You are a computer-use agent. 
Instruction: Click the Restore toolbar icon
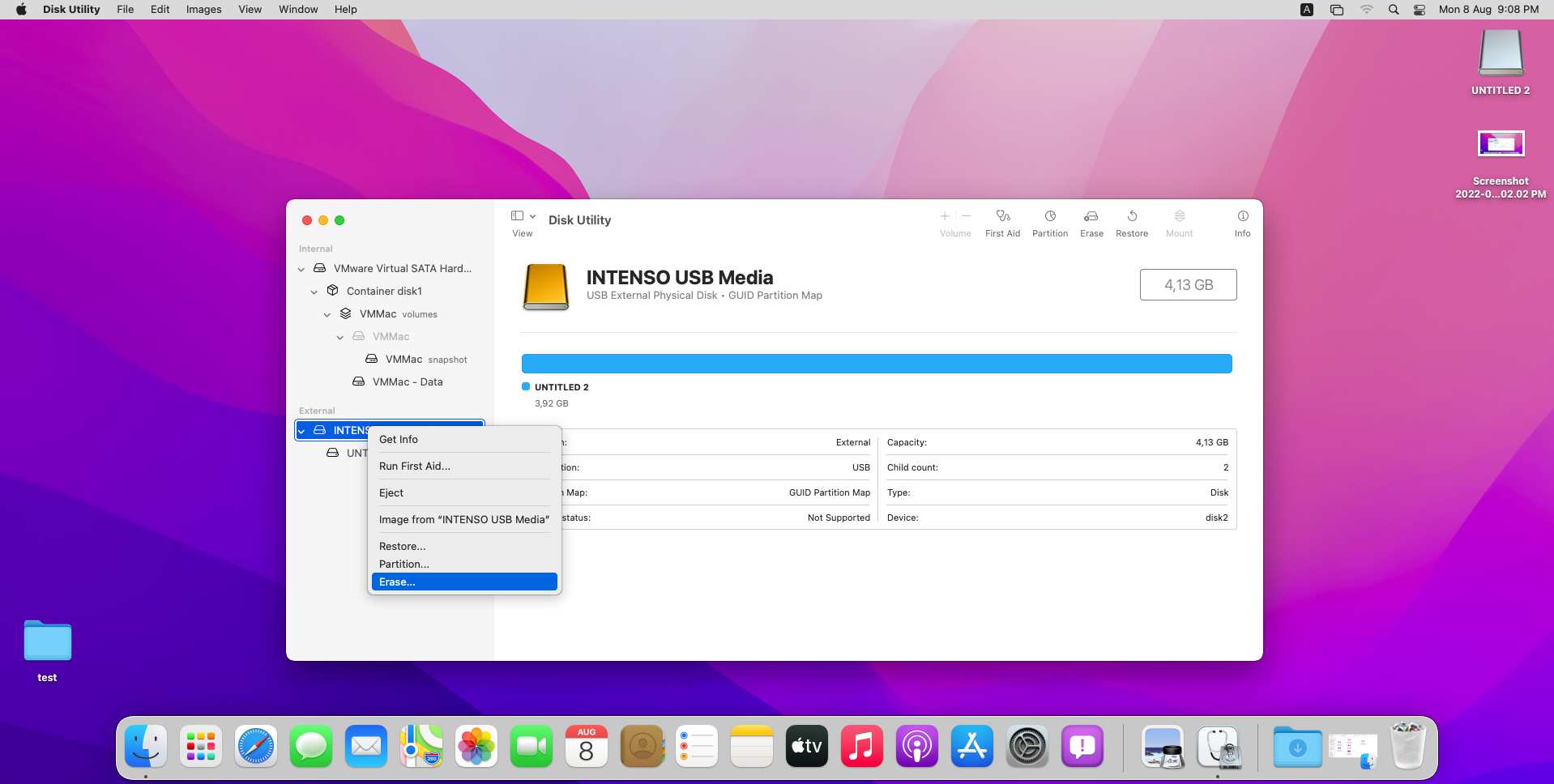tap(1132, 216)
